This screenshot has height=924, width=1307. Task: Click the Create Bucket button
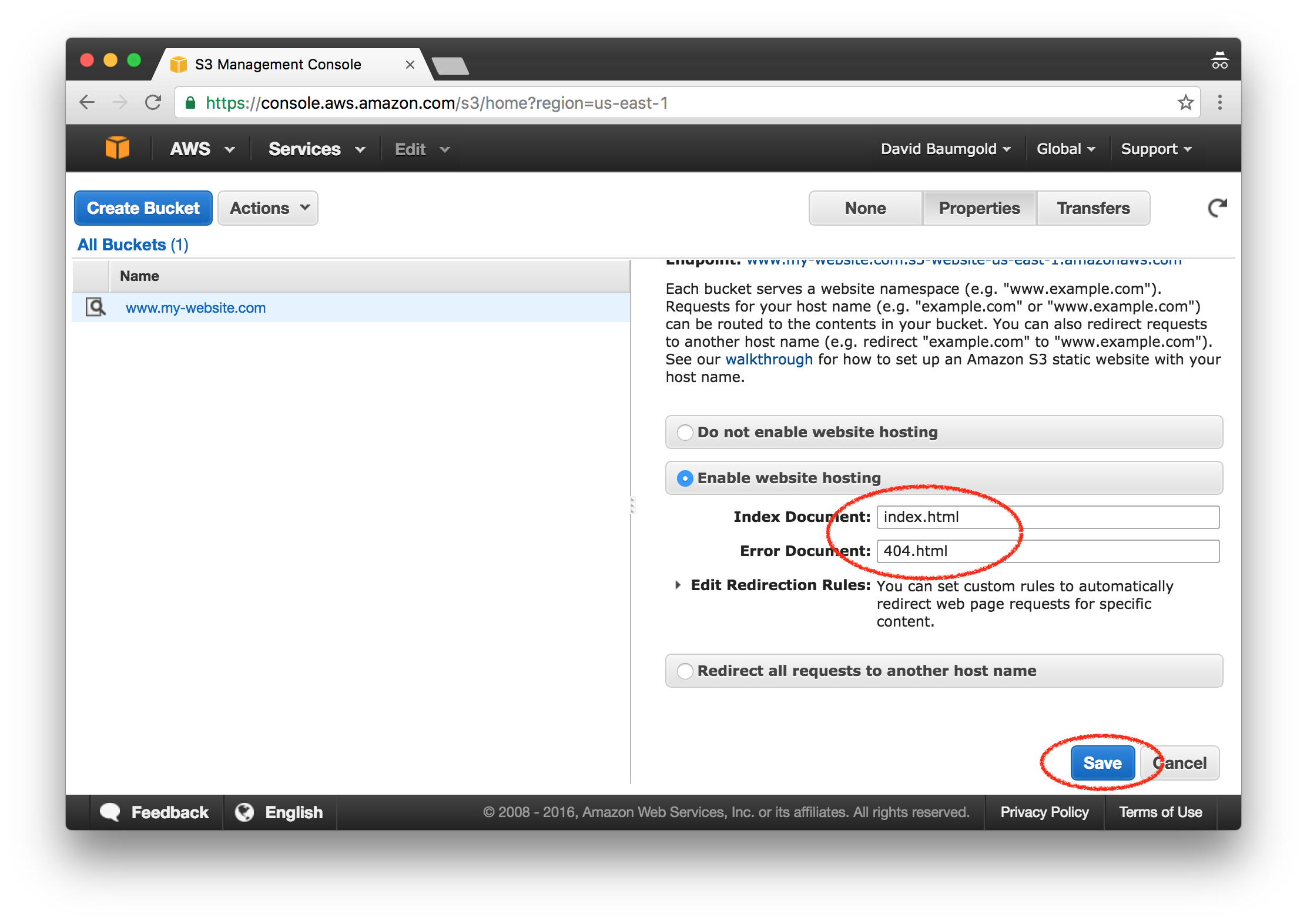[x=143, y=208]
